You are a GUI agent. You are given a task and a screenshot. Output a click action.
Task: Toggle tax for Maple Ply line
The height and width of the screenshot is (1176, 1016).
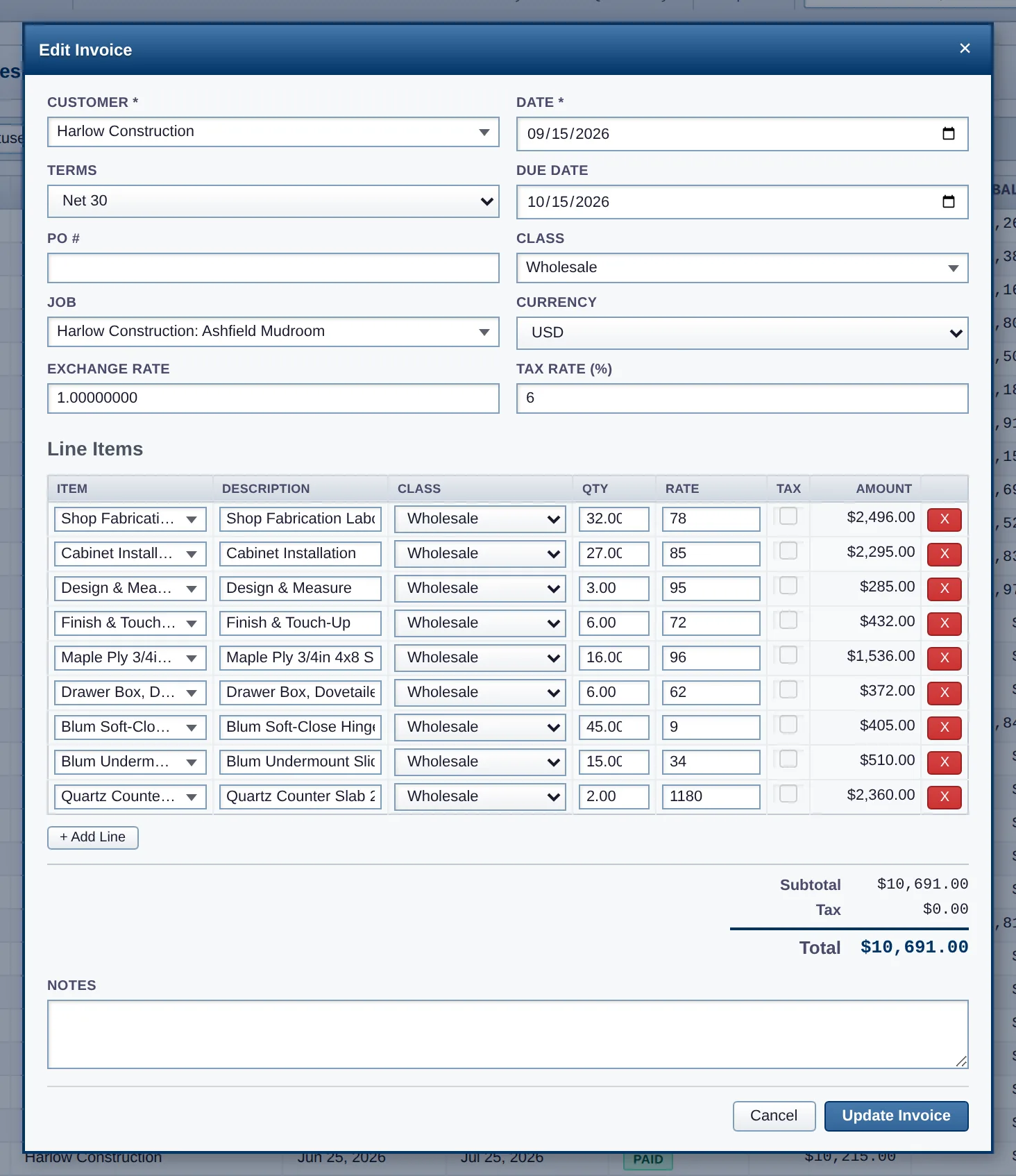788,655
